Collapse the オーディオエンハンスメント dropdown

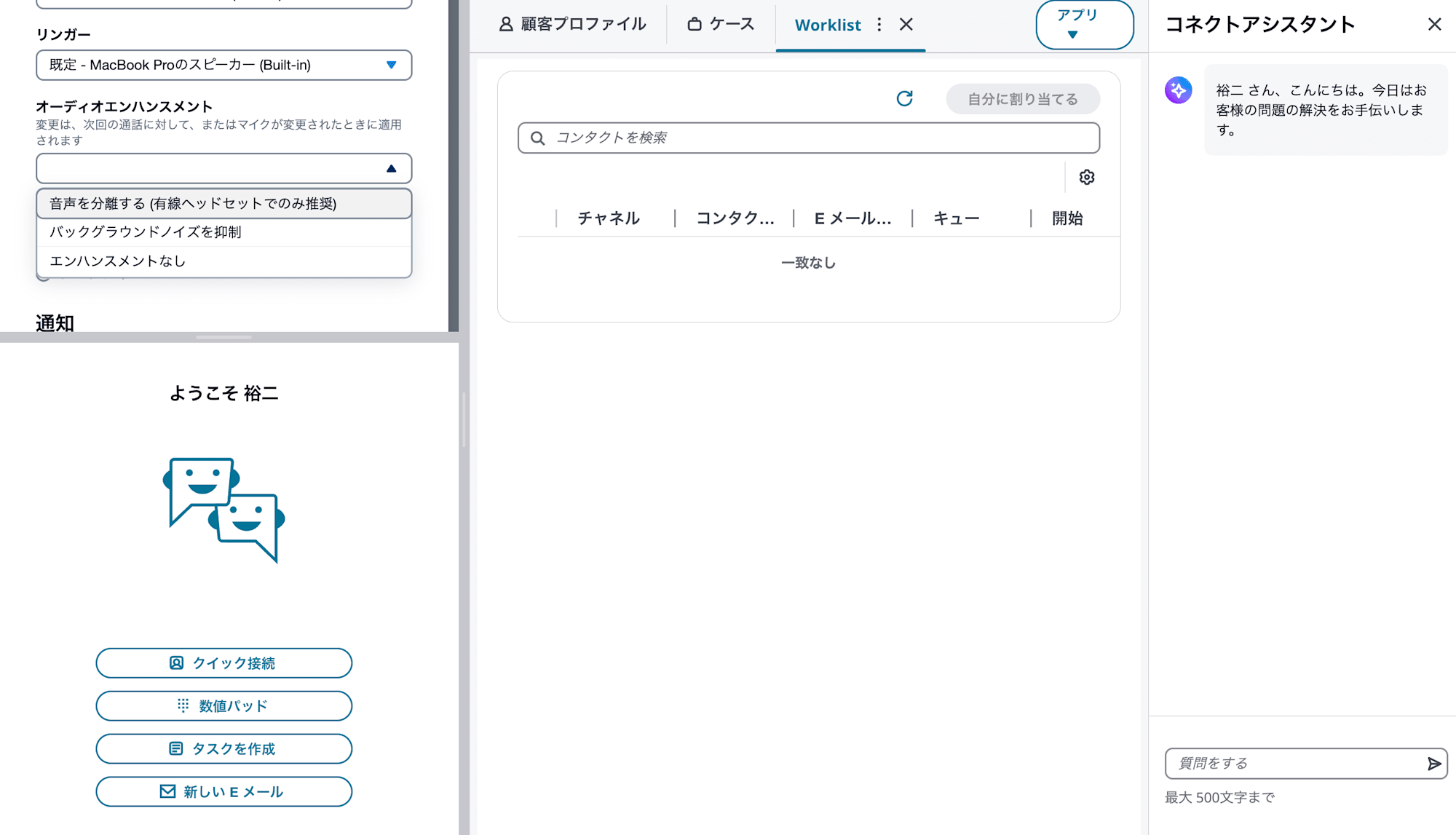(391, 168)
